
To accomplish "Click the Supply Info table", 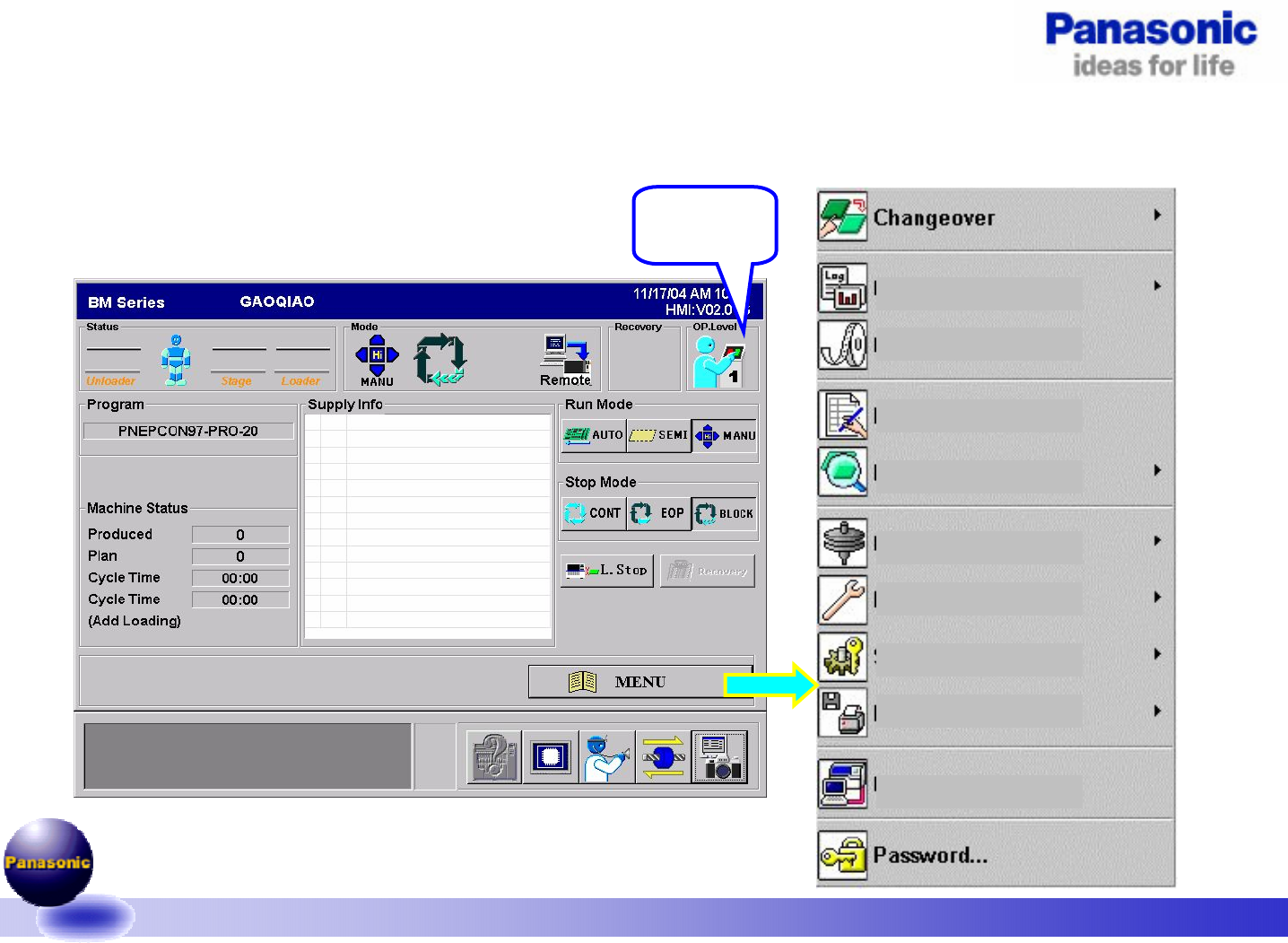I will [428, 526].
